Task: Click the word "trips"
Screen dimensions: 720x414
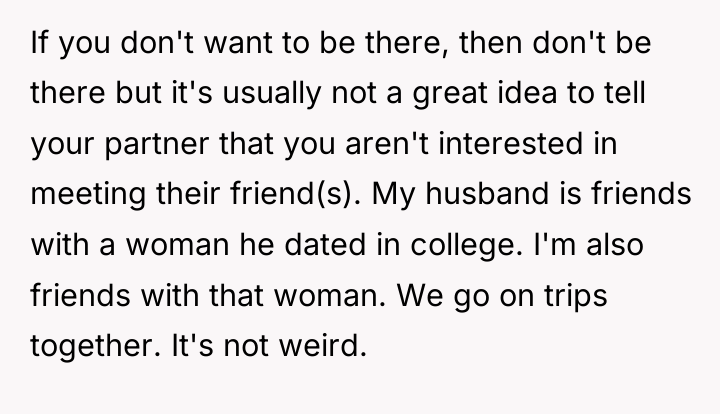Action: (576, 296)
